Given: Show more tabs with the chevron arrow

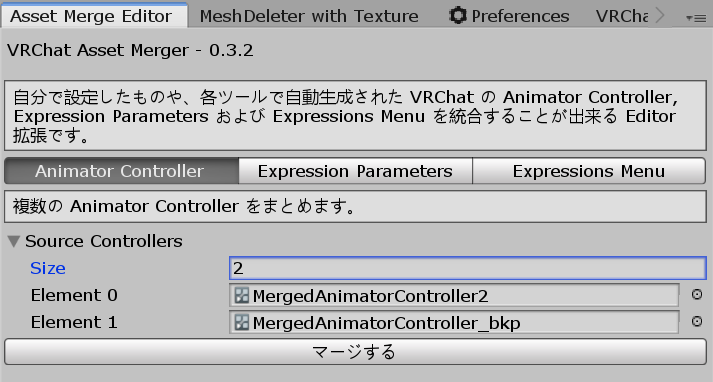Looking at the screenshot, I should (x=660, y=16).
